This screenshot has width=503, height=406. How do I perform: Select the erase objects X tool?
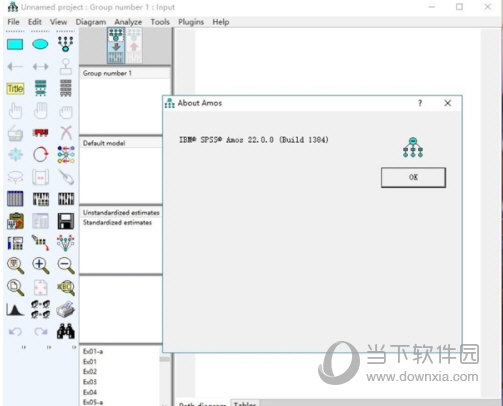point(66,133)
